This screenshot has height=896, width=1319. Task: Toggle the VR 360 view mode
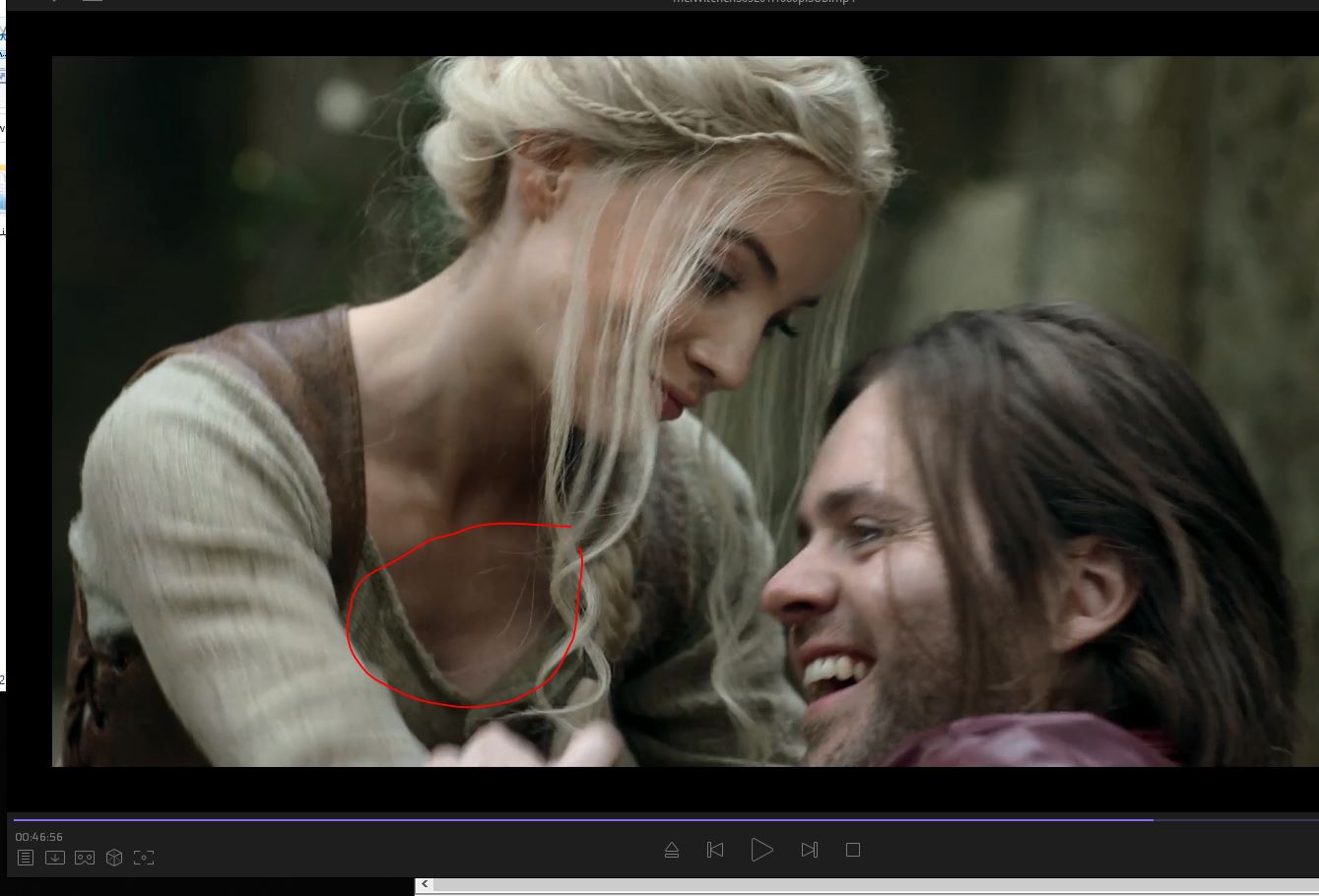85,858
